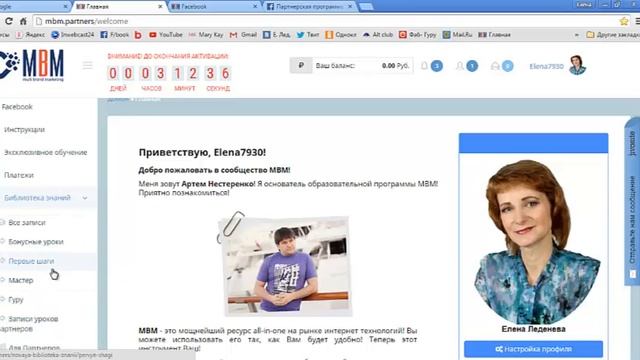Screen dimensions: 640x360
Task: Open the Однокл bookmark
Action: click(341, 35)
